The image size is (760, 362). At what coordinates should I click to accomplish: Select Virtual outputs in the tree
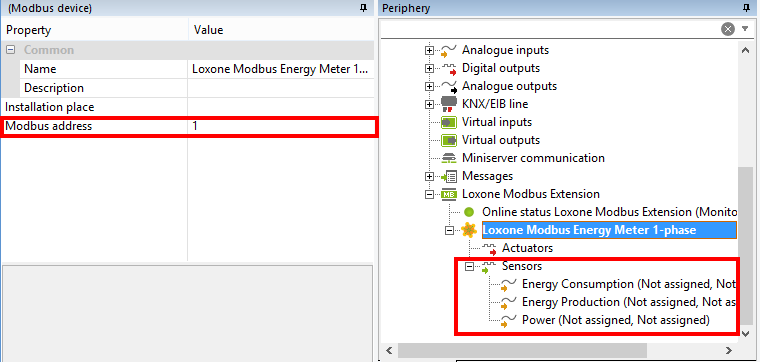click(501, 140)
